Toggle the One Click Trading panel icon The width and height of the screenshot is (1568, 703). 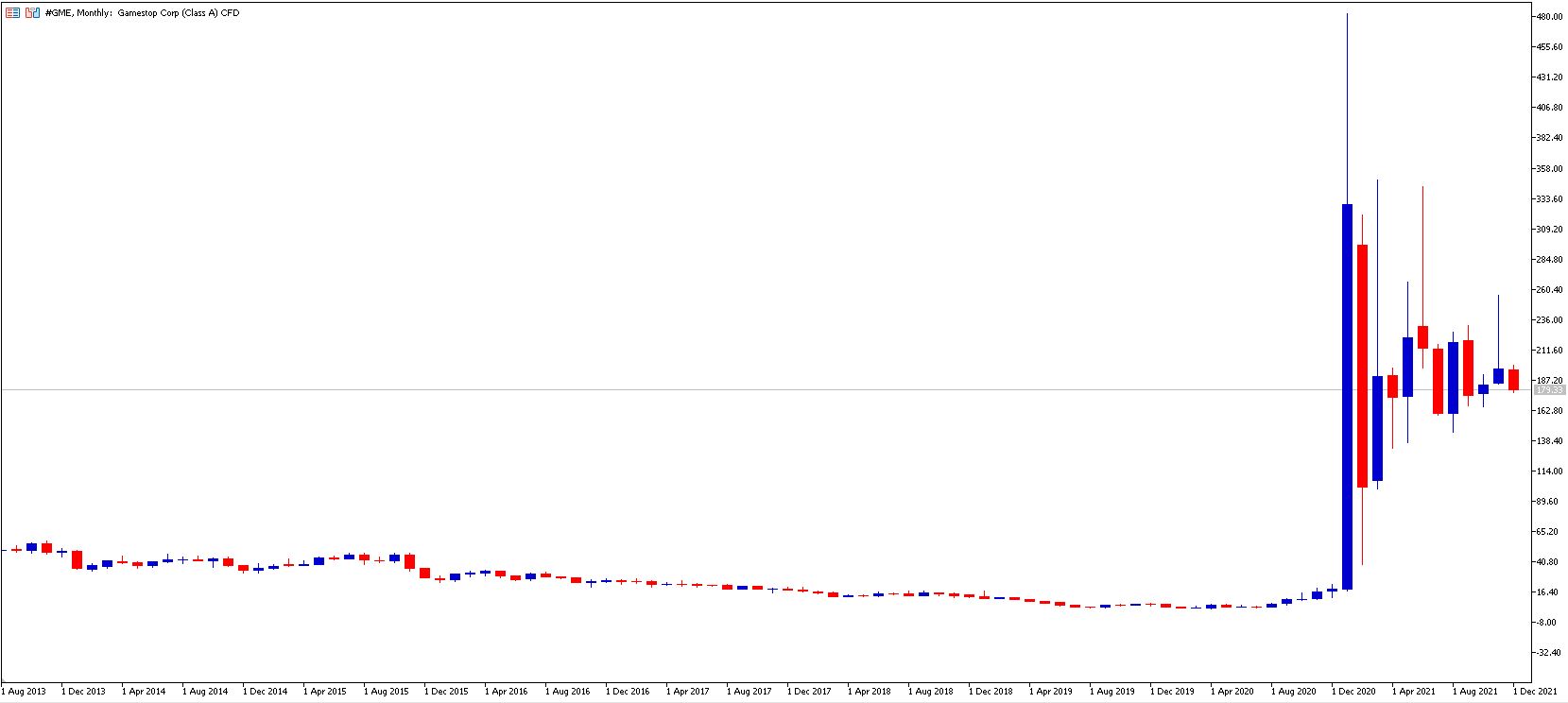32,13
